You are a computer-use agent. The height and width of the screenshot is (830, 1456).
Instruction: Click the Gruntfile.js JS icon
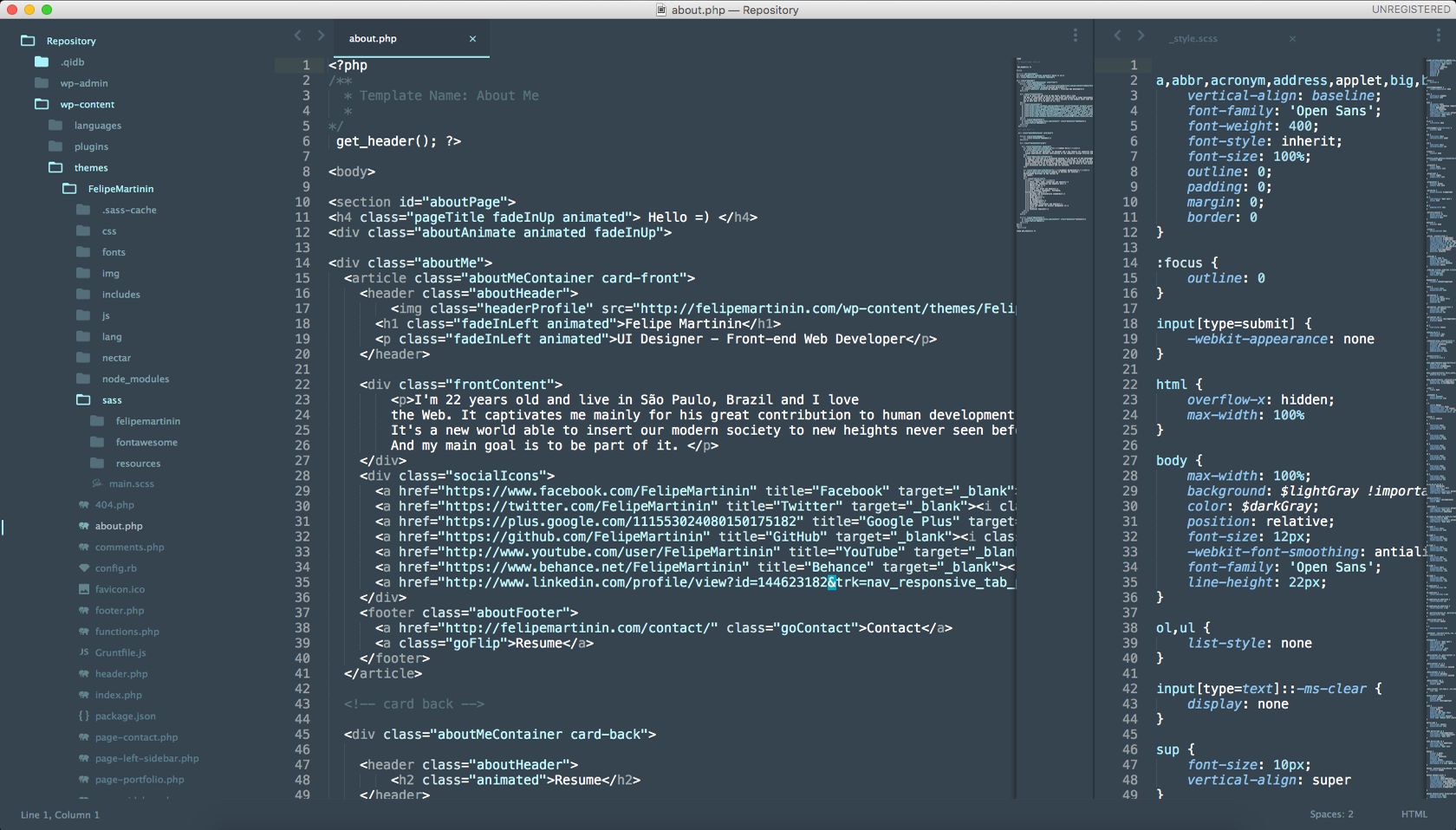click(84, 652)
